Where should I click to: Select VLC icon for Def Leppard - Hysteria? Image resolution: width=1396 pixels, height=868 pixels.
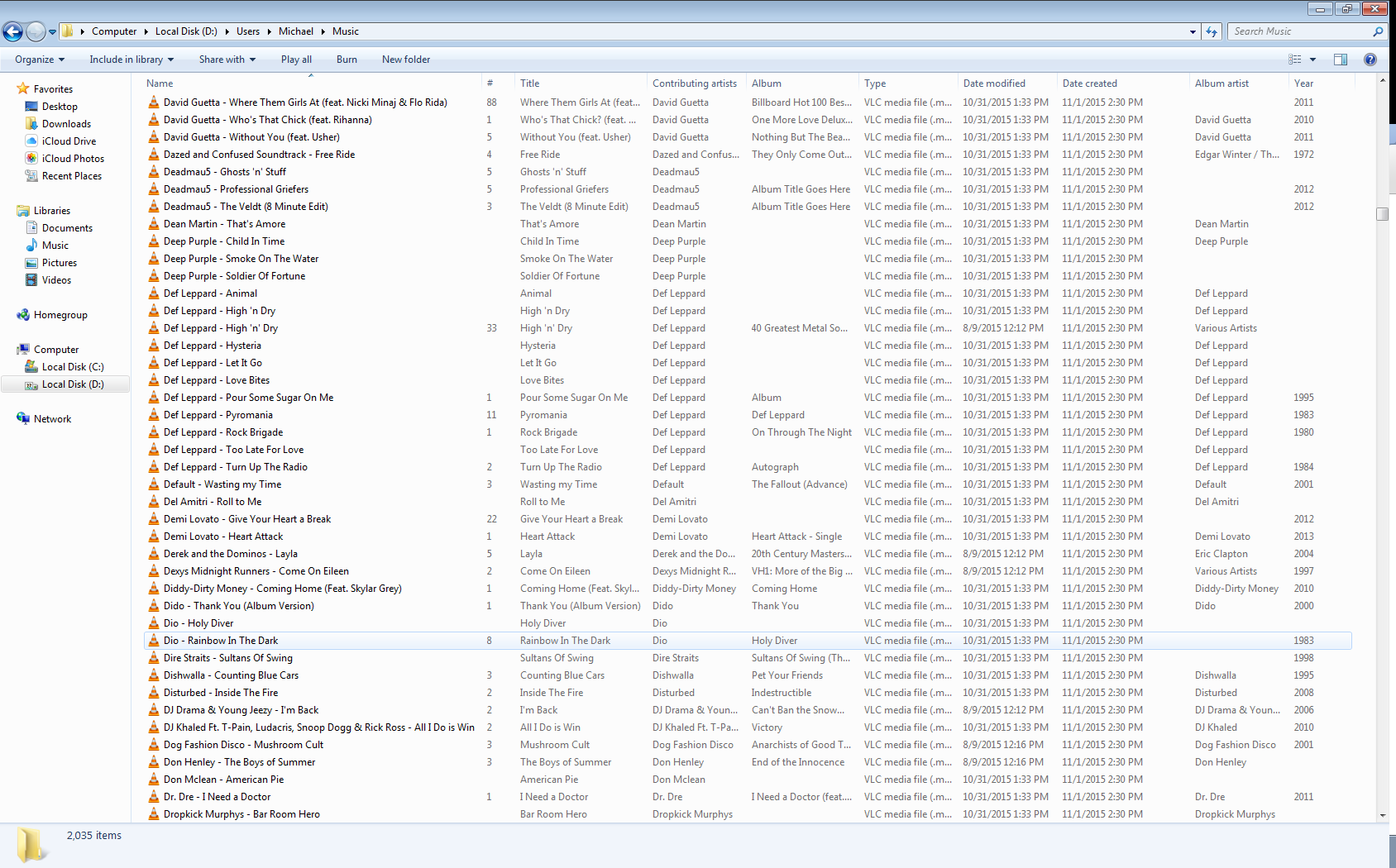click(x=154, y=346)
